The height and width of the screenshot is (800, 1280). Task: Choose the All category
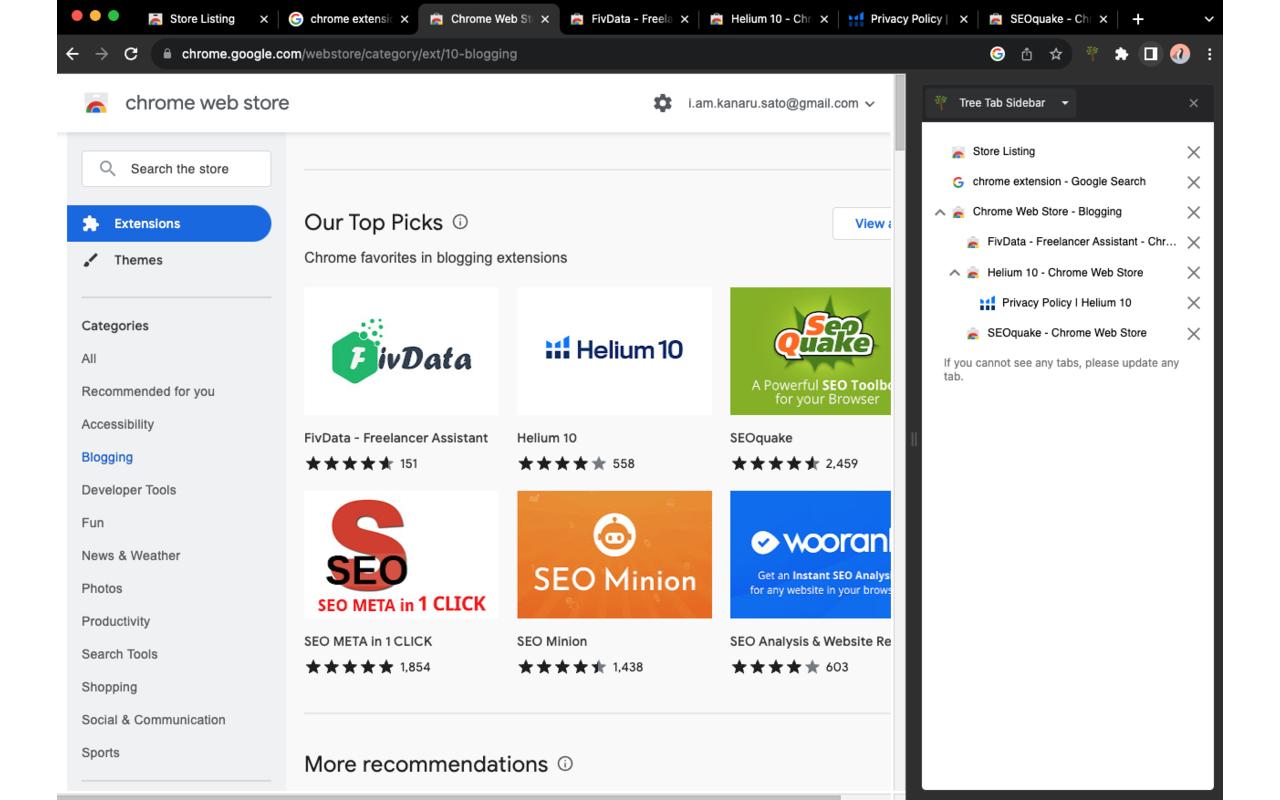[x=89, y=359]
